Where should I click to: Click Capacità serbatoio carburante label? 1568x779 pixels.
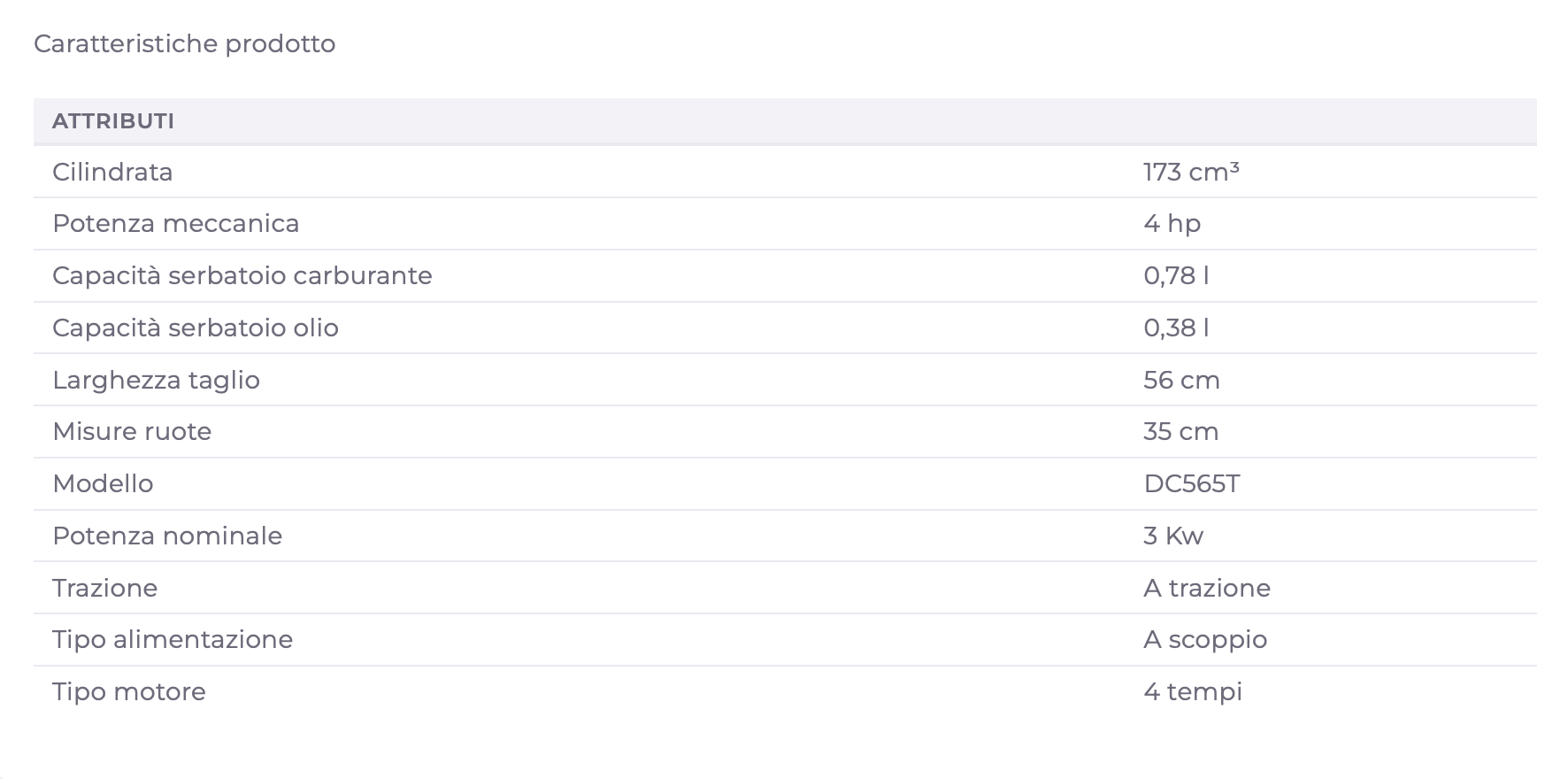[x=242, y=275]
